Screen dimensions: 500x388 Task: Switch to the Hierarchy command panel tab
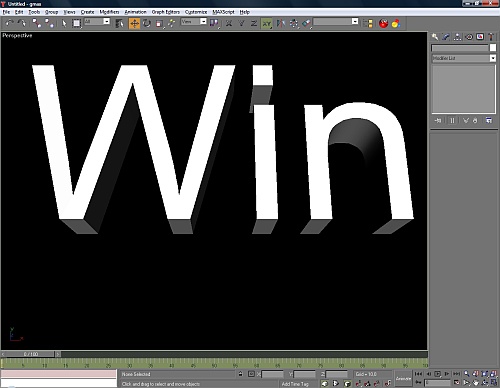click(458, 37)
